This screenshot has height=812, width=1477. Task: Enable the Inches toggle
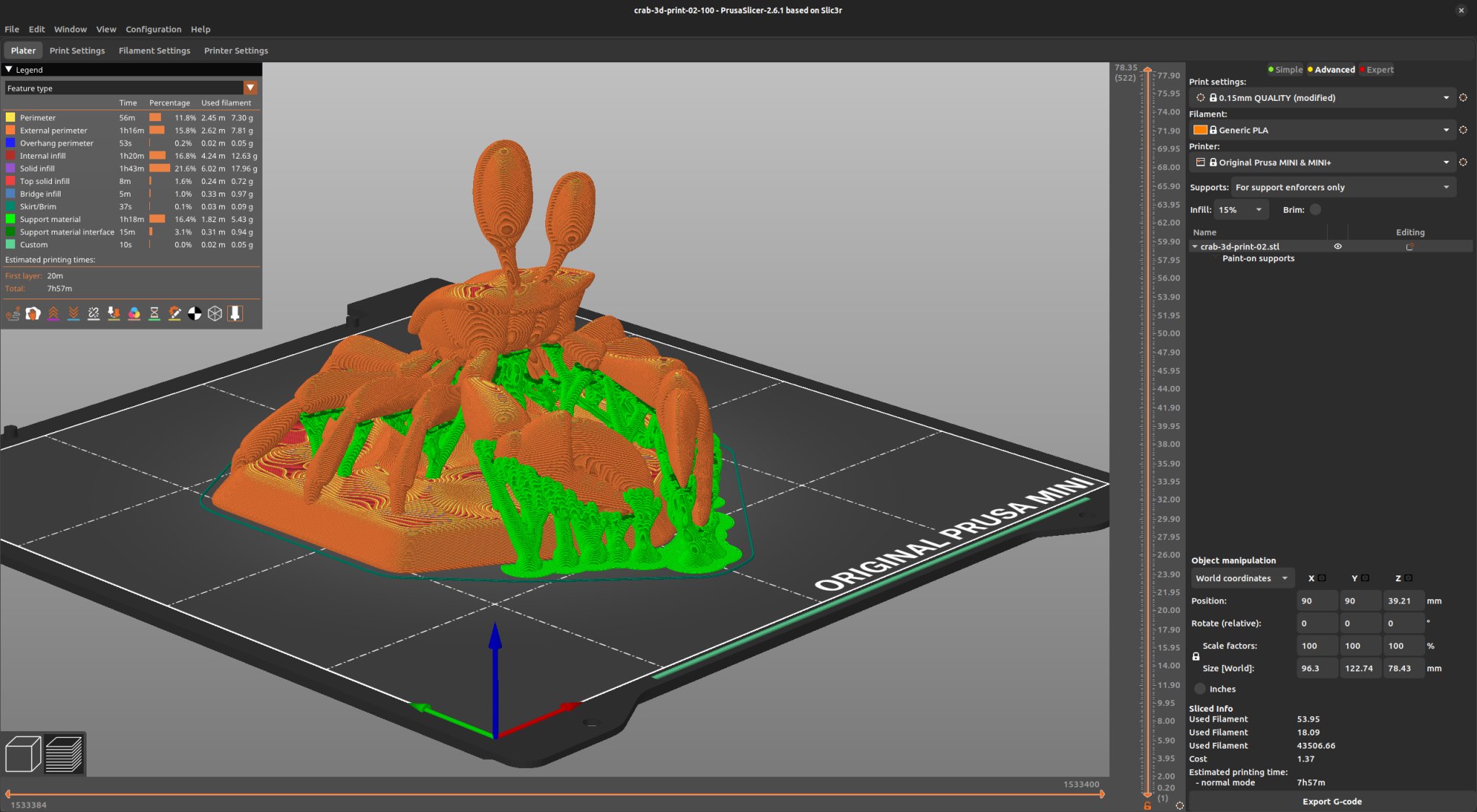[x=1200, y=689]
